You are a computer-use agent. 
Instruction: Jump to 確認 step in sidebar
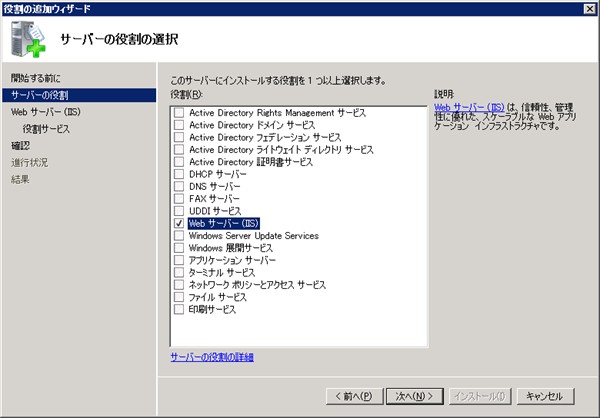(x=20, y=145)
